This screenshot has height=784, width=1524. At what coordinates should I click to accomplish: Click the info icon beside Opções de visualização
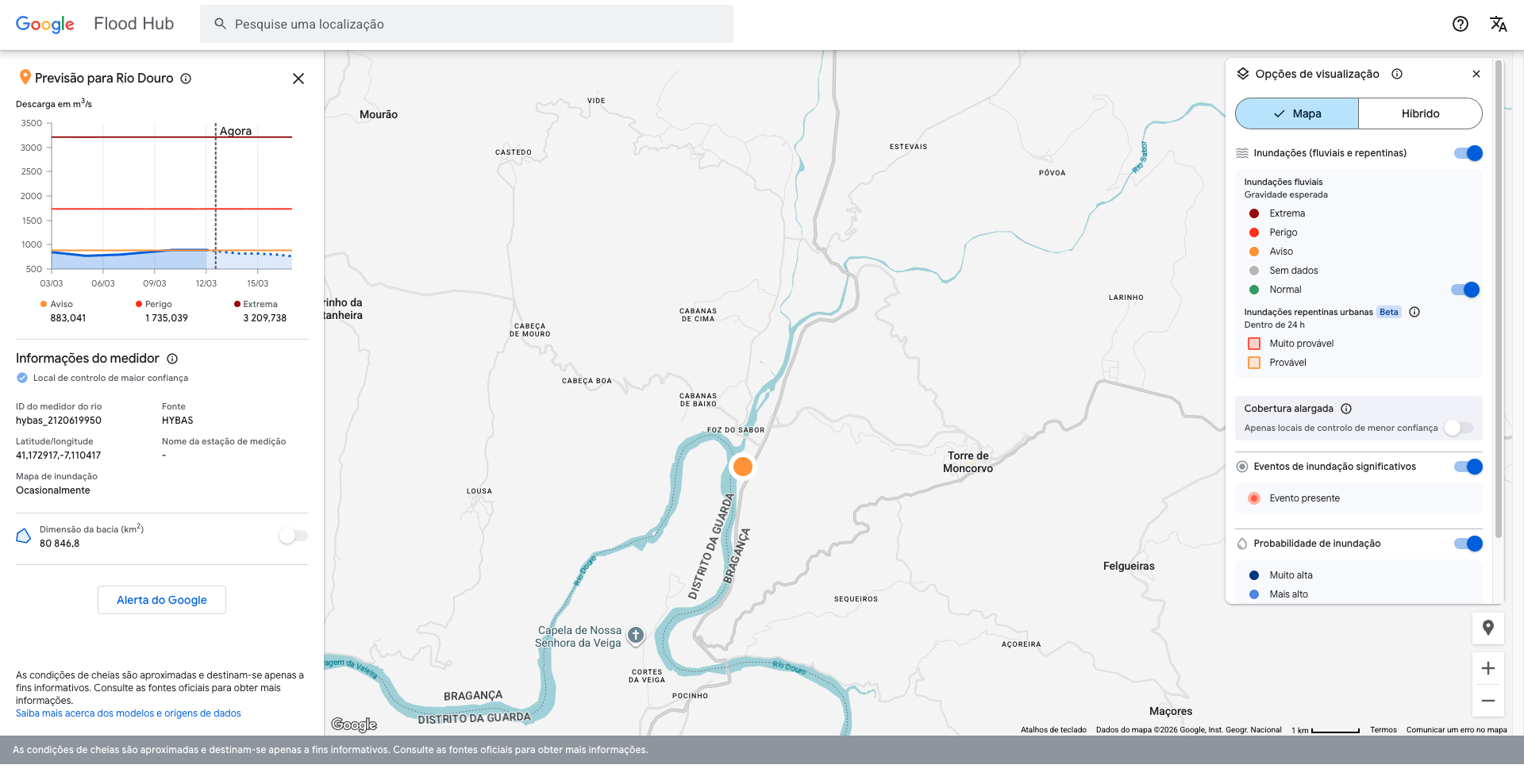[1398, 74]
